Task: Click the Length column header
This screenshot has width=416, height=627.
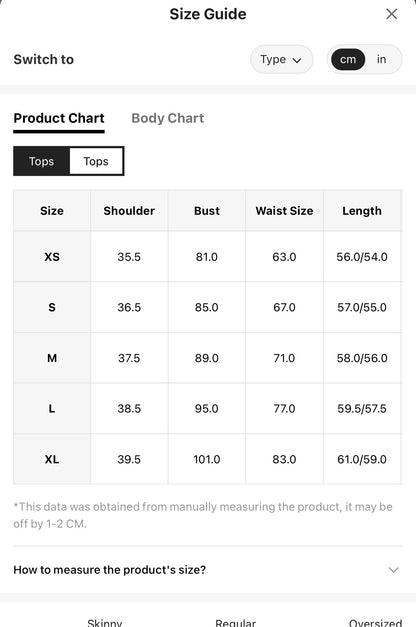Action: point(362,211)
